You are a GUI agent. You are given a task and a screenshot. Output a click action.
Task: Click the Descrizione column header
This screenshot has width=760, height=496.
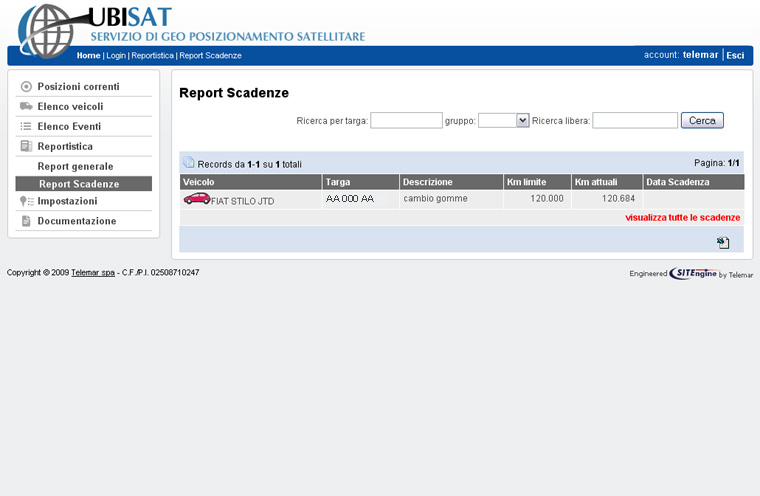click(x=451, y=182)
